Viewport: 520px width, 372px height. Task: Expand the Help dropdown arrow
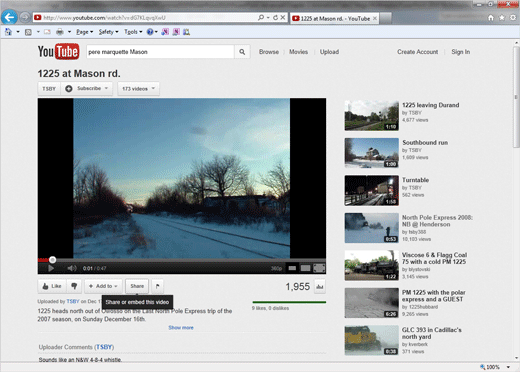point(156,32)
